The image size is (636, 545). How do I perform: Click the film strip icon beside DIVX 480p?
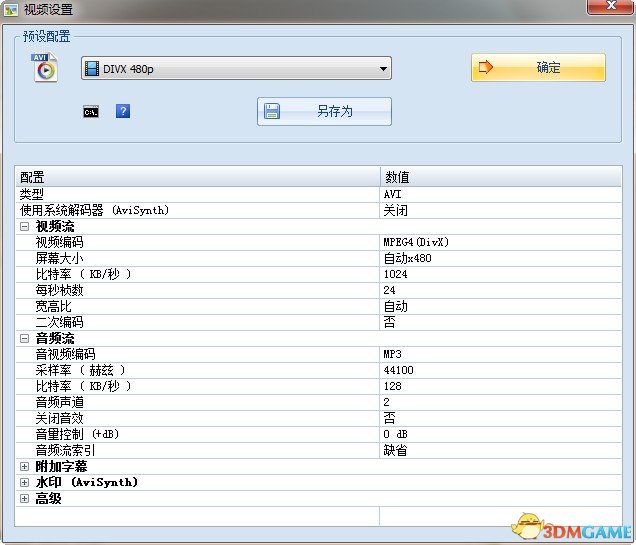click(92, 69)
